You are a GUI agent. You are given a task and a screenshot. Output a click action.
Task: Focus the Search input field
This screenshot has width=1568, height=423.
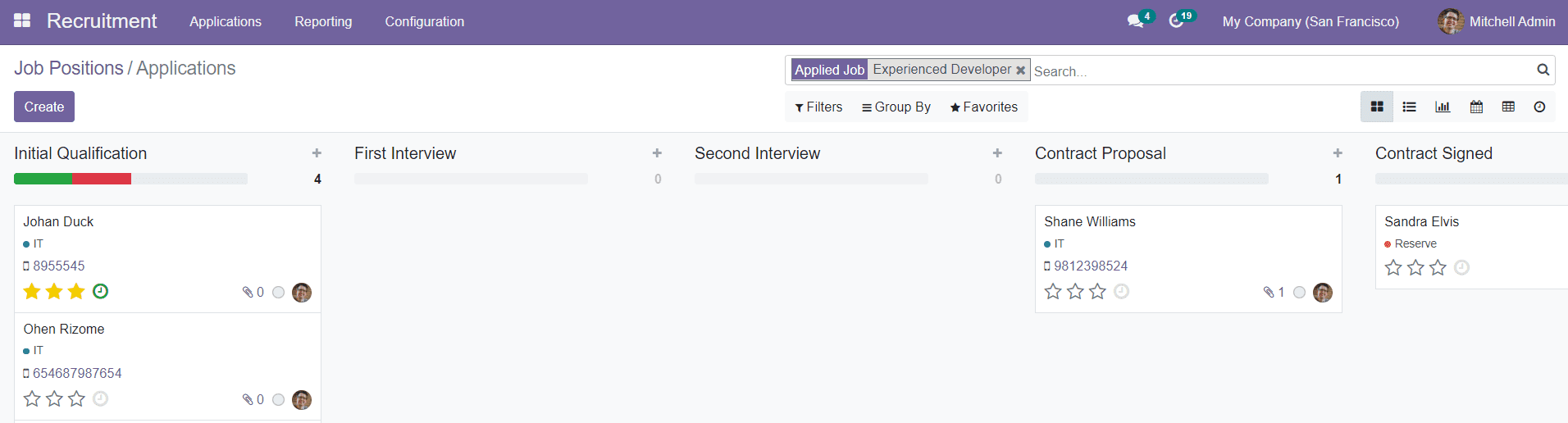[1282, 71]
